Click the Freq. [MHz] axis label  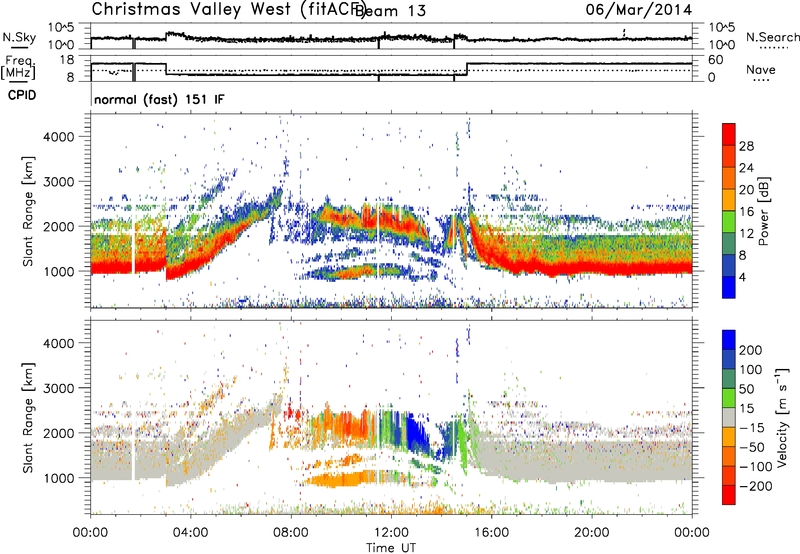pos(18,67)
